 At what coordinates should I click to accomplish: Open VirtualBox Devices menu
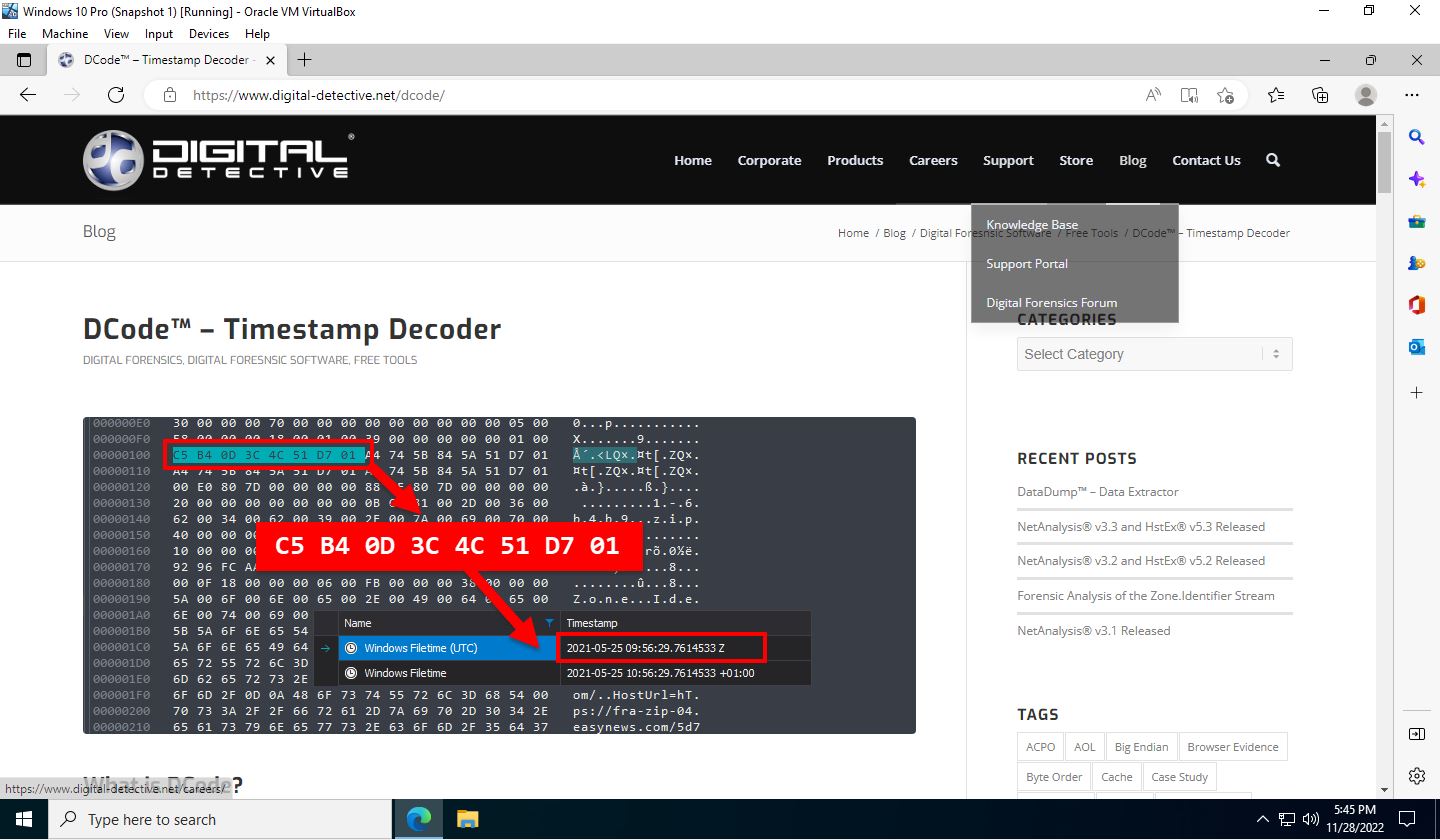click(x=209, y=33)
